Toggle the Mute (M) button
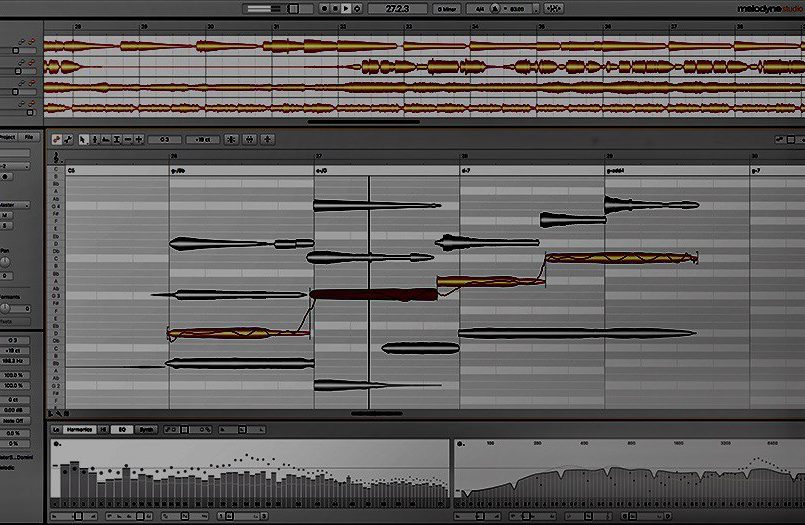 point(5,215)
